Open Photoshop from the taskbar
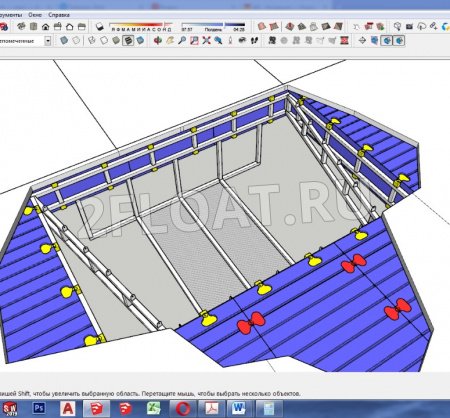 pyautogui.click(x=39, y=408)
